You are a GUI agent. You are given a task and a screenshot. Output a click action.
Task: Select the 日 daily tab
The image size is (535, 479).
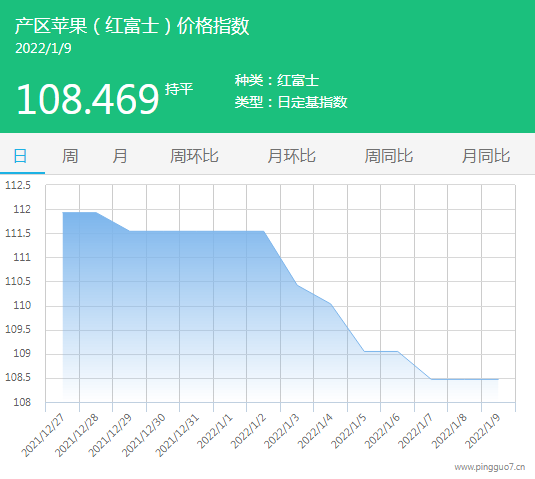[x=20, y=156]
